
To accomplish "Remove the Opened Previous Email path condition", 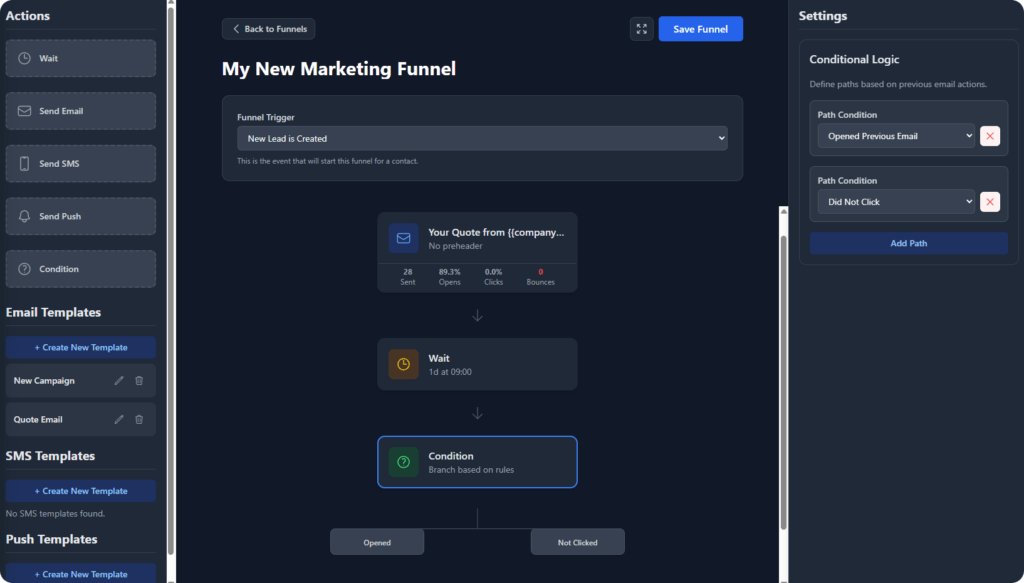I will (990, 136).
